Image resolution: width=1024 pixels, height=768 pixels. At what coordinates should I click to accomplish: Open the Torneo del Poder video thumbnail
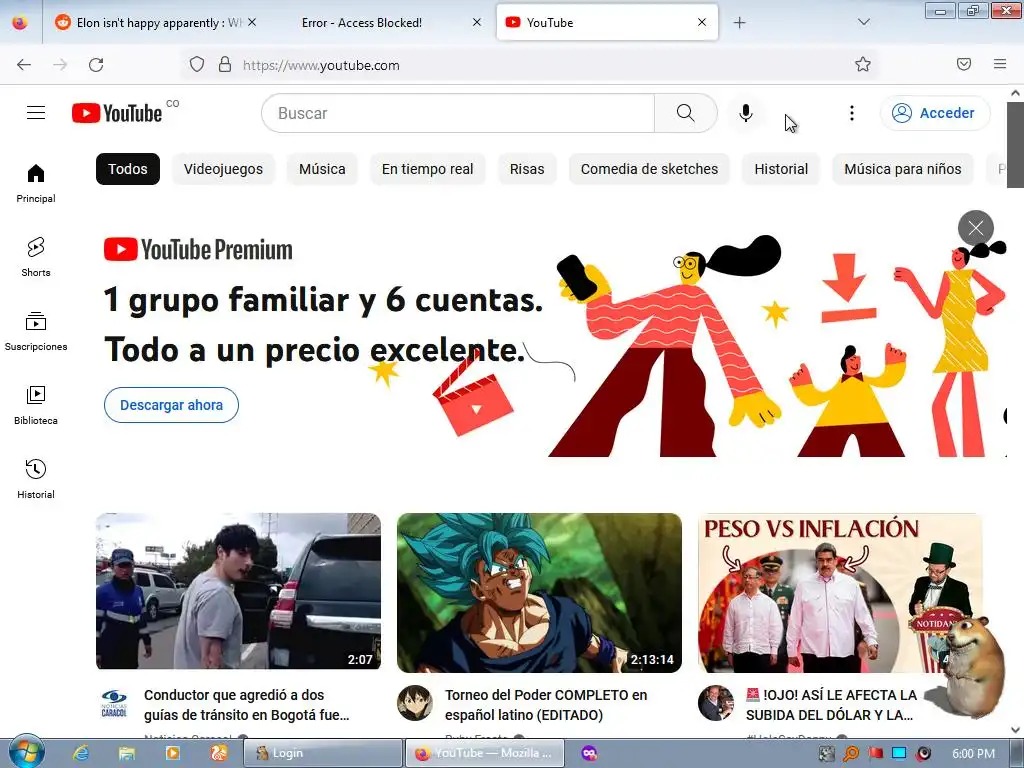[539, 592]
